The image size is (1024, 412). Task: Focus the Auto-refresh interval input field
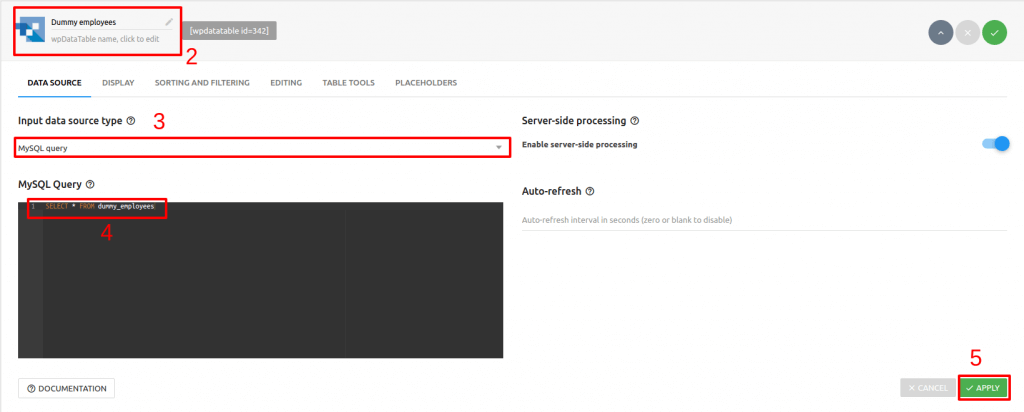(765, 220)
